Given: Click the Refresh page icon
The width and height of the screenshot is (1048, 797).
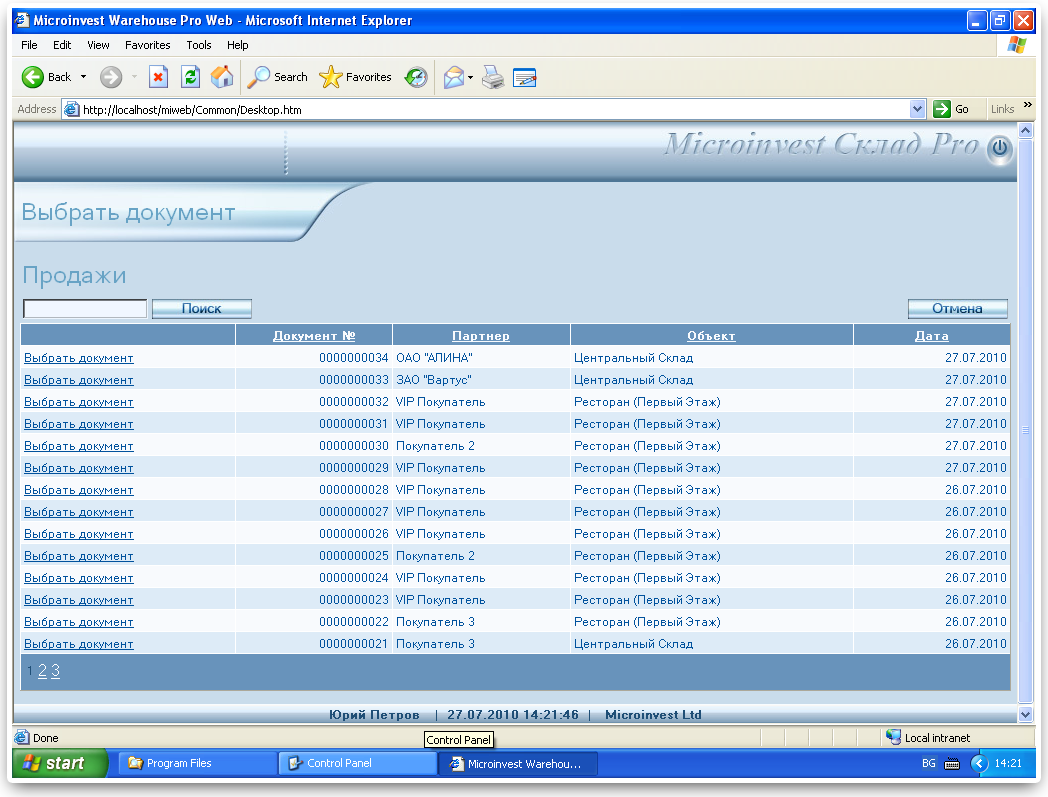Looking at the screenshot, I should coord(190,77).
